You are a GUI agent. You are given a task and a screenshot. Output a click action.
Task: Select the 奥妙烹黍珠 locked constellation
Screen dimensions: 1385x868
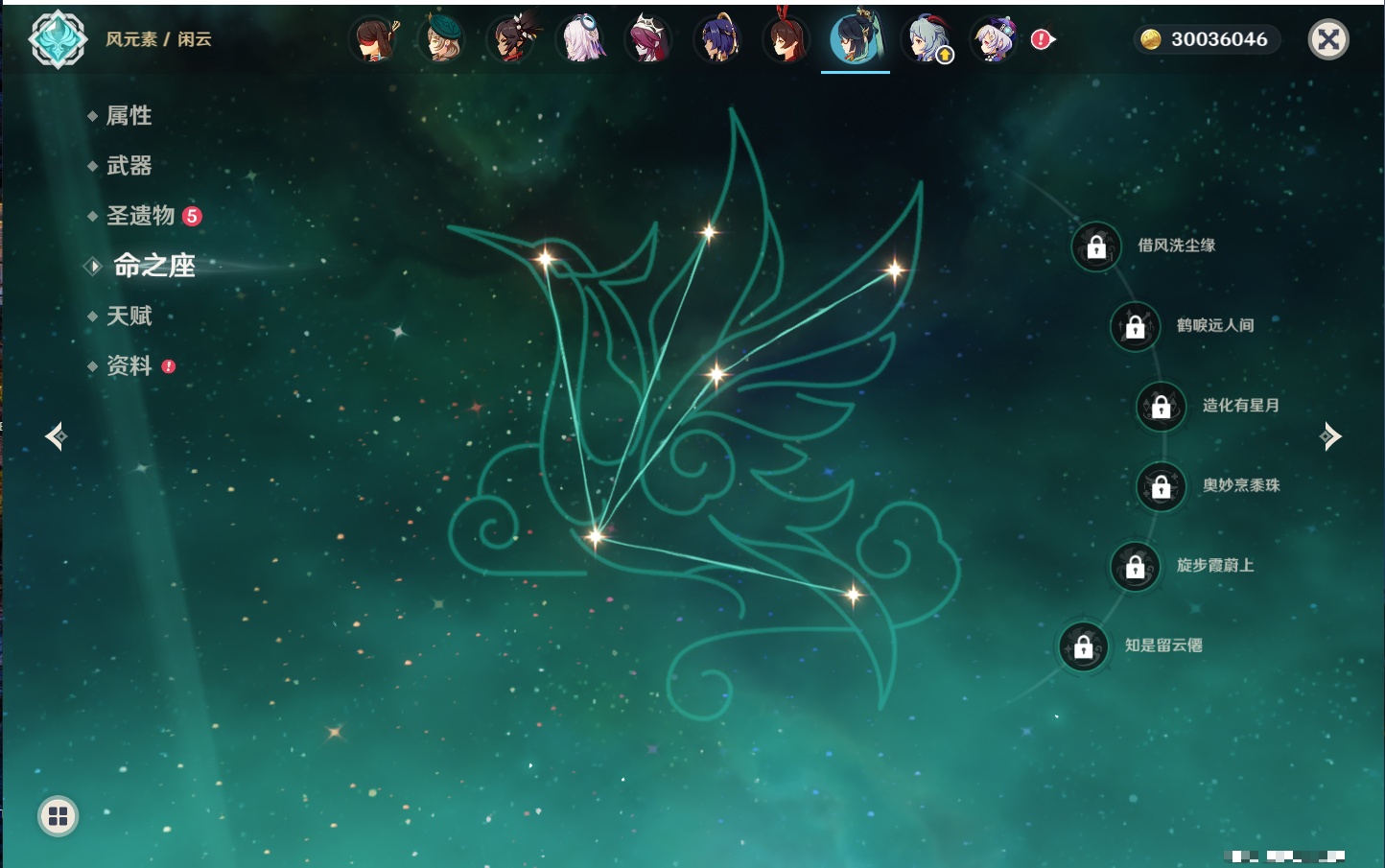click(x=1162, y=487)
